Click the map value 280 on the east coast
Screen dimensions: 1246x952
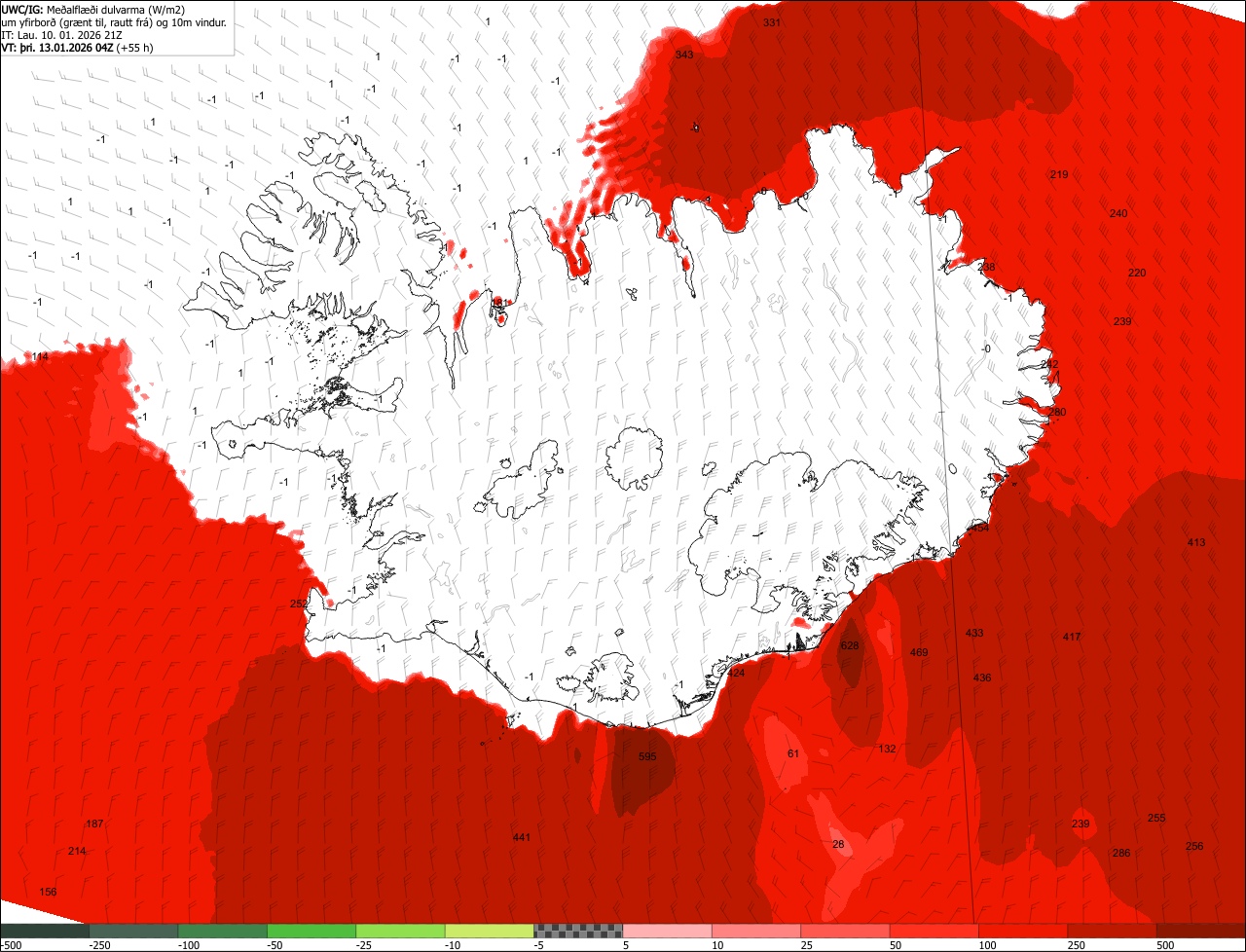click(x=1057, y=412)
